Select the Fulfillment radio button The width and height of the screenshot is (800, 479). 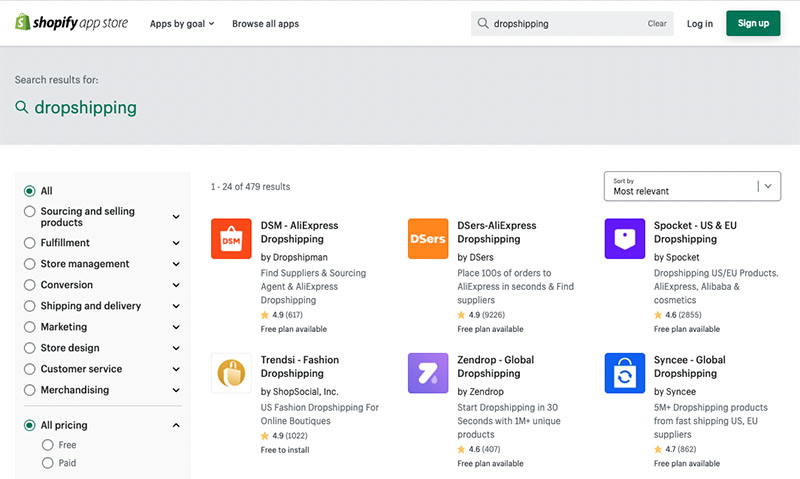(30, 243)
